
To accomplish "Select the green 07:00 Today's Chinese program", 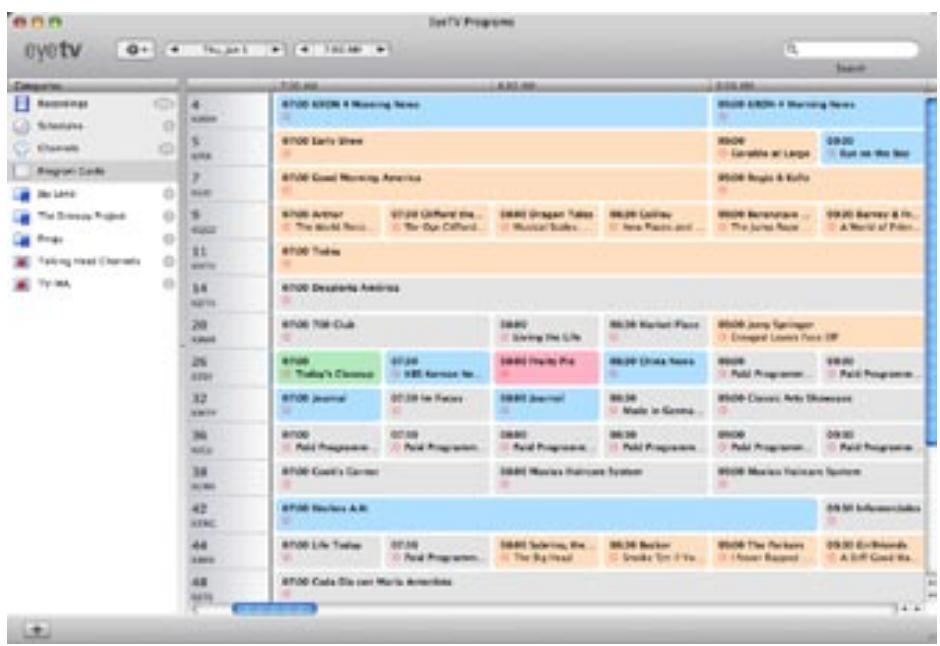I will click(x=329, y=368).
